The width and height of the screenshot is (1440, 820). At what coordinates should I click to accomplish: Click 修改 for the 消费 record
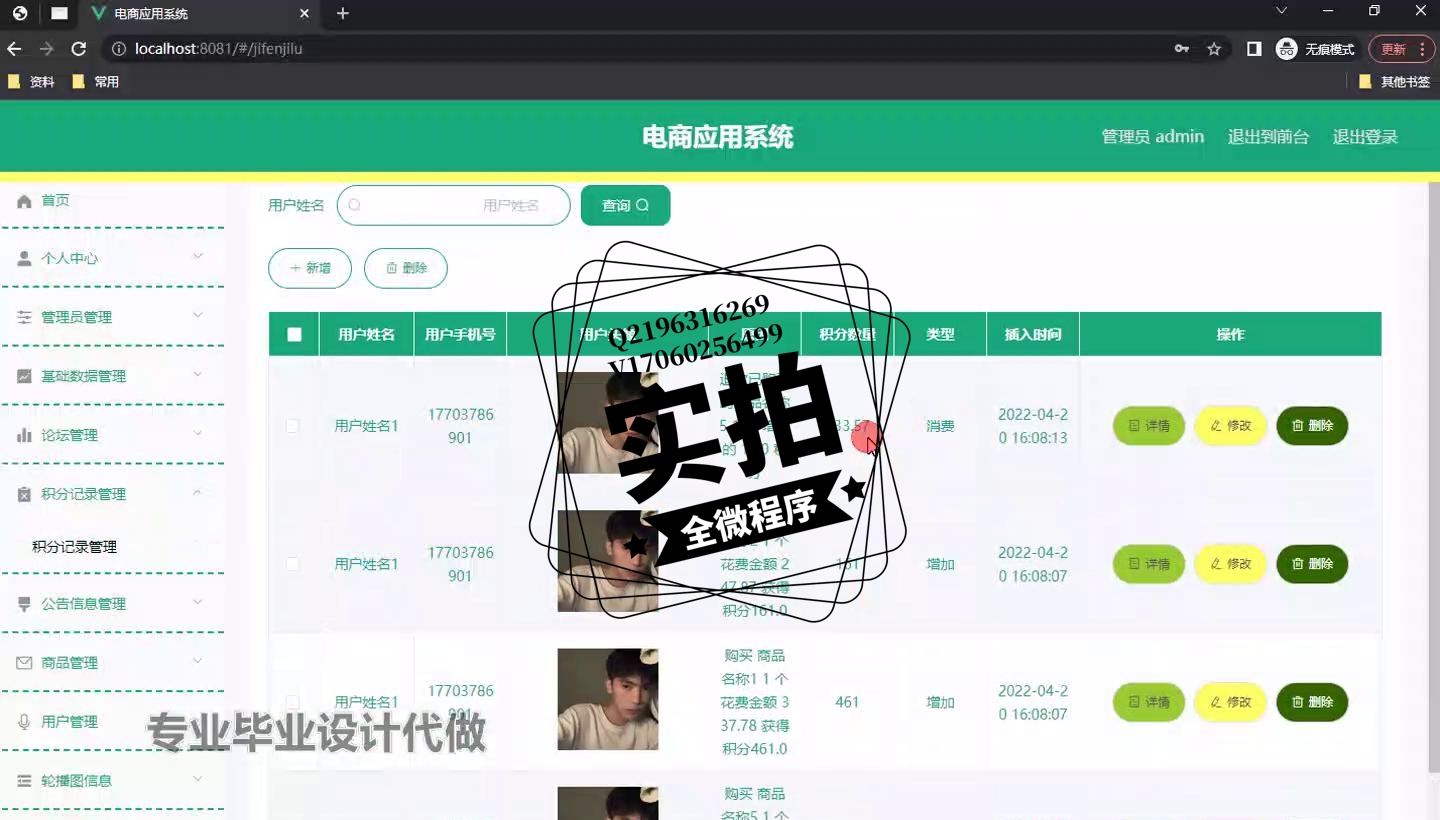pos(1231,426)
